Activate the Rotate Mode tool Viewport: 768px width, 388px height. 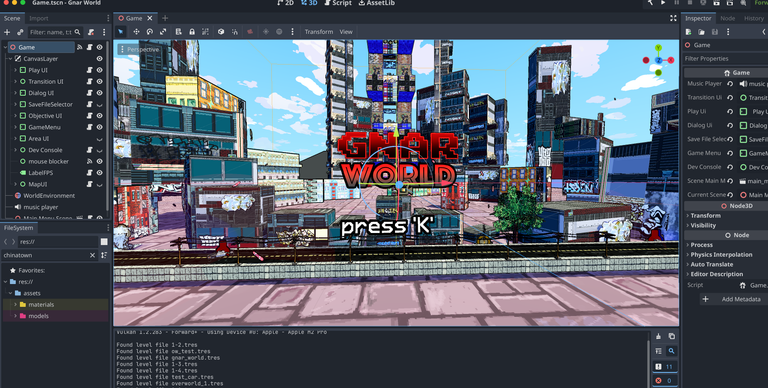[150, 32]
